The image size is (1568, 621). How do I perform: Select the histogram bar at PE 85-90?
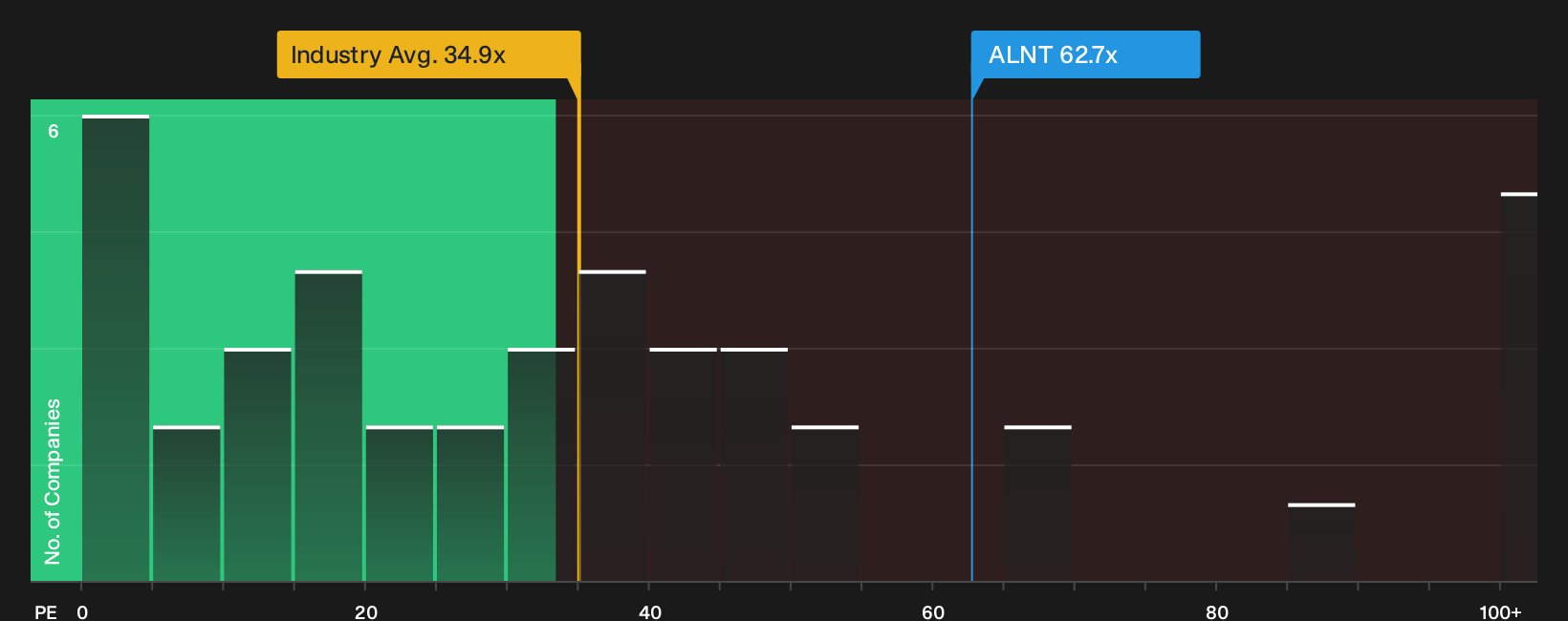pos(1321,543)
